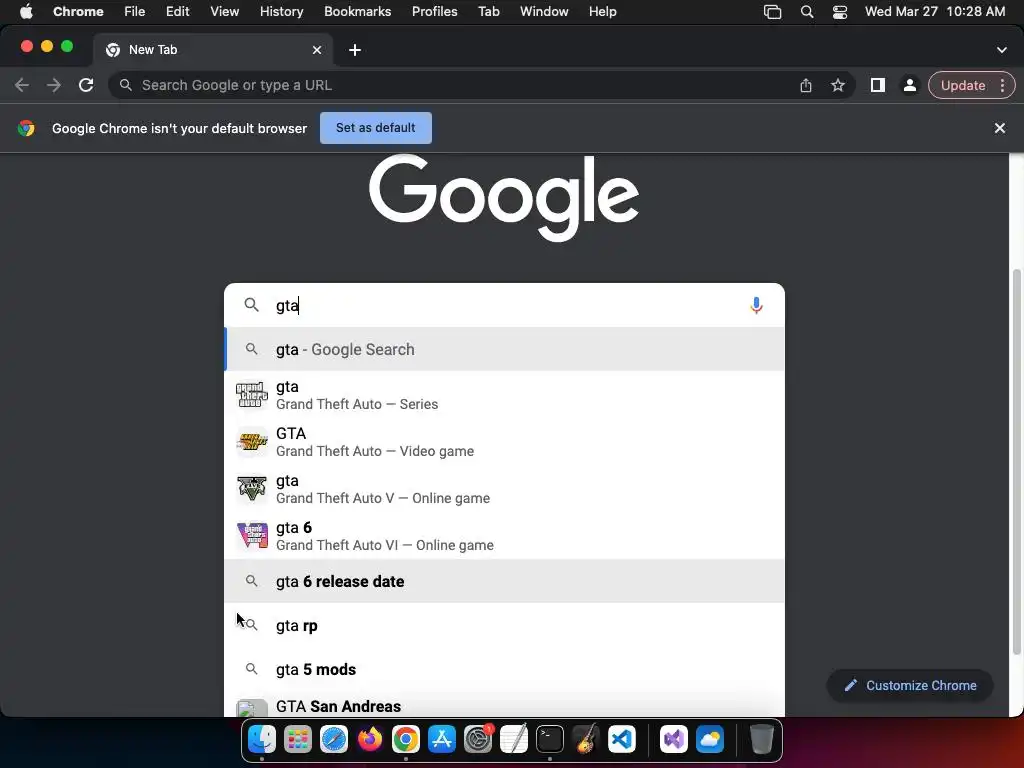Open the tab search chevron
The image size is (1024, 768).
pos(1002,50)
